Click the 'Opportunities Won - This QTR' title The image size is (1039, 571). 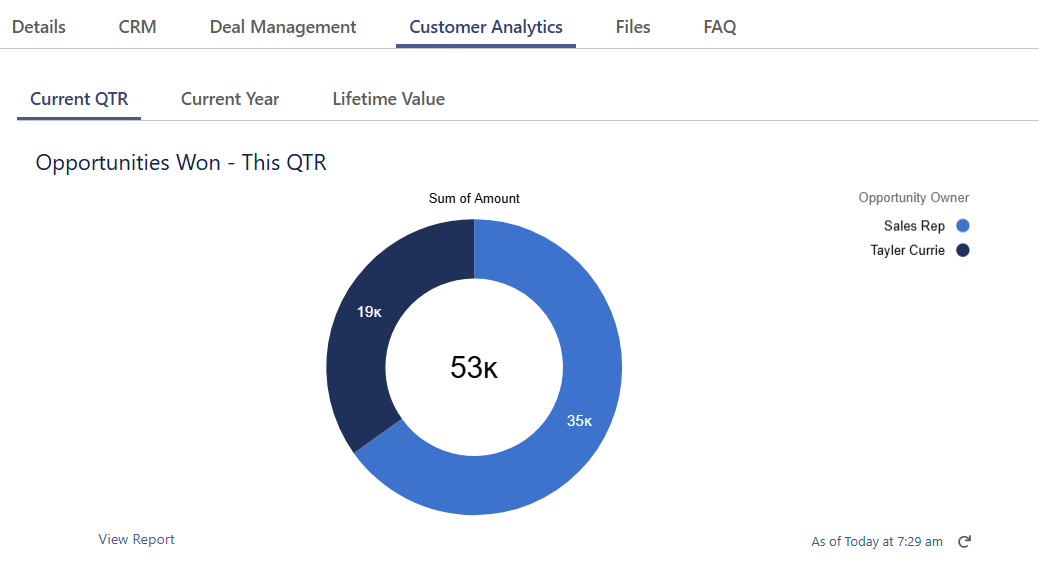(x=181, y=162)
